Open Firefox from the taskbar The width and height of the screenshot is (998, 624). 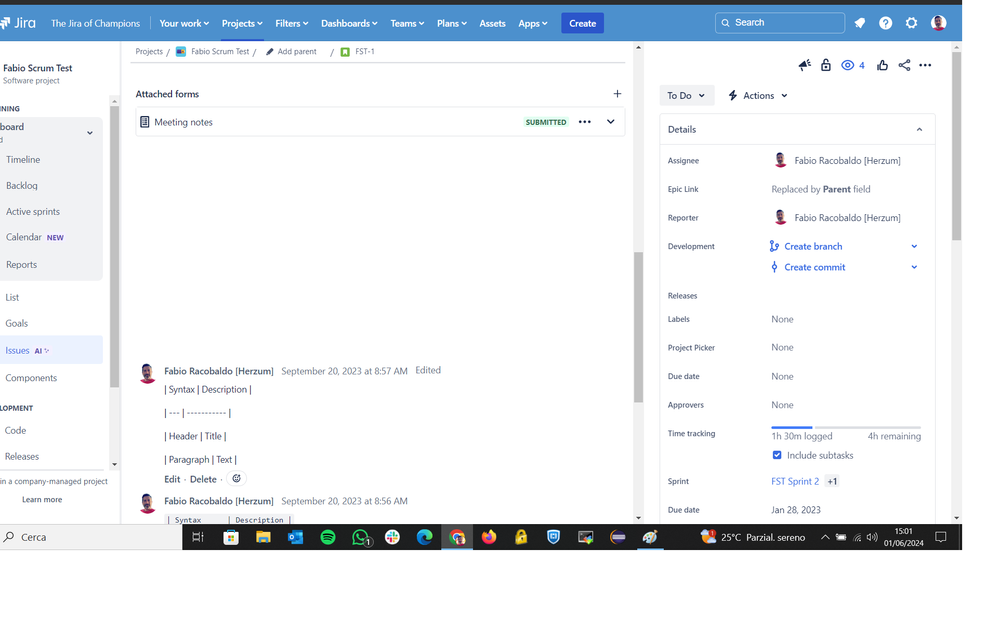[489, 537]
